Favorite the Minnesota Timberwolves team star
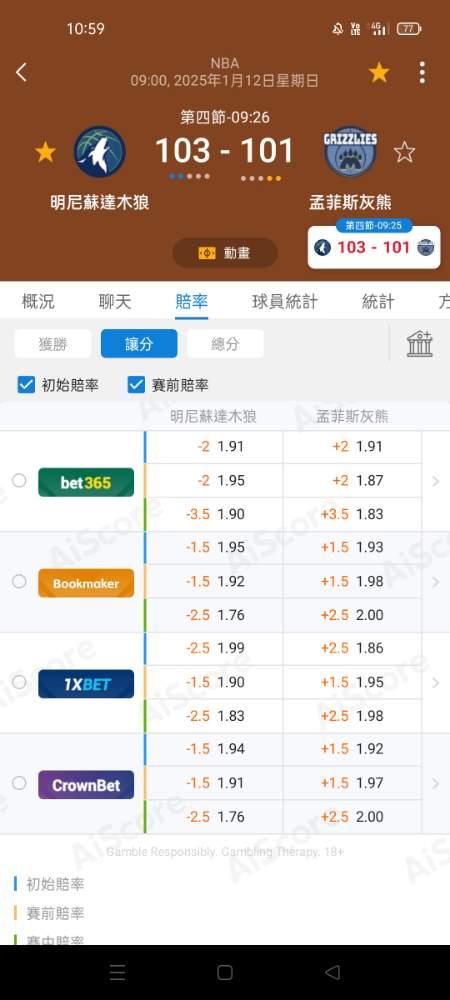 [45, 152]
